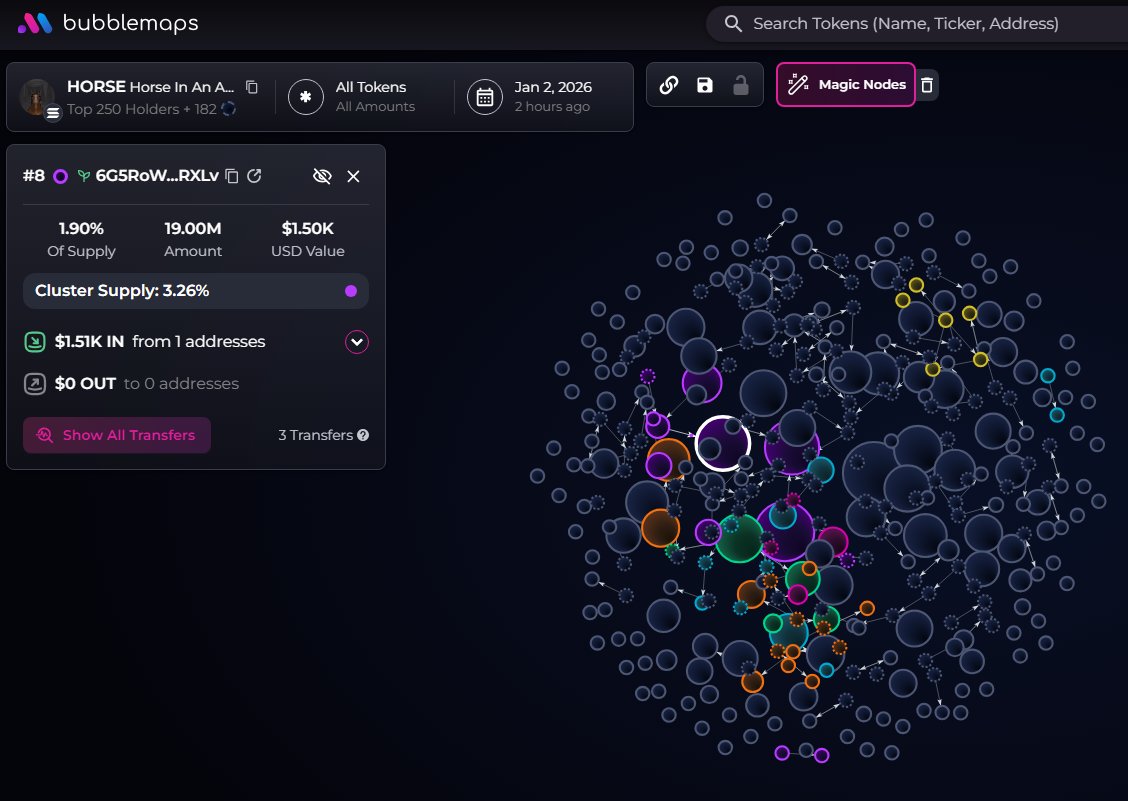Click the save map icon

705,85
